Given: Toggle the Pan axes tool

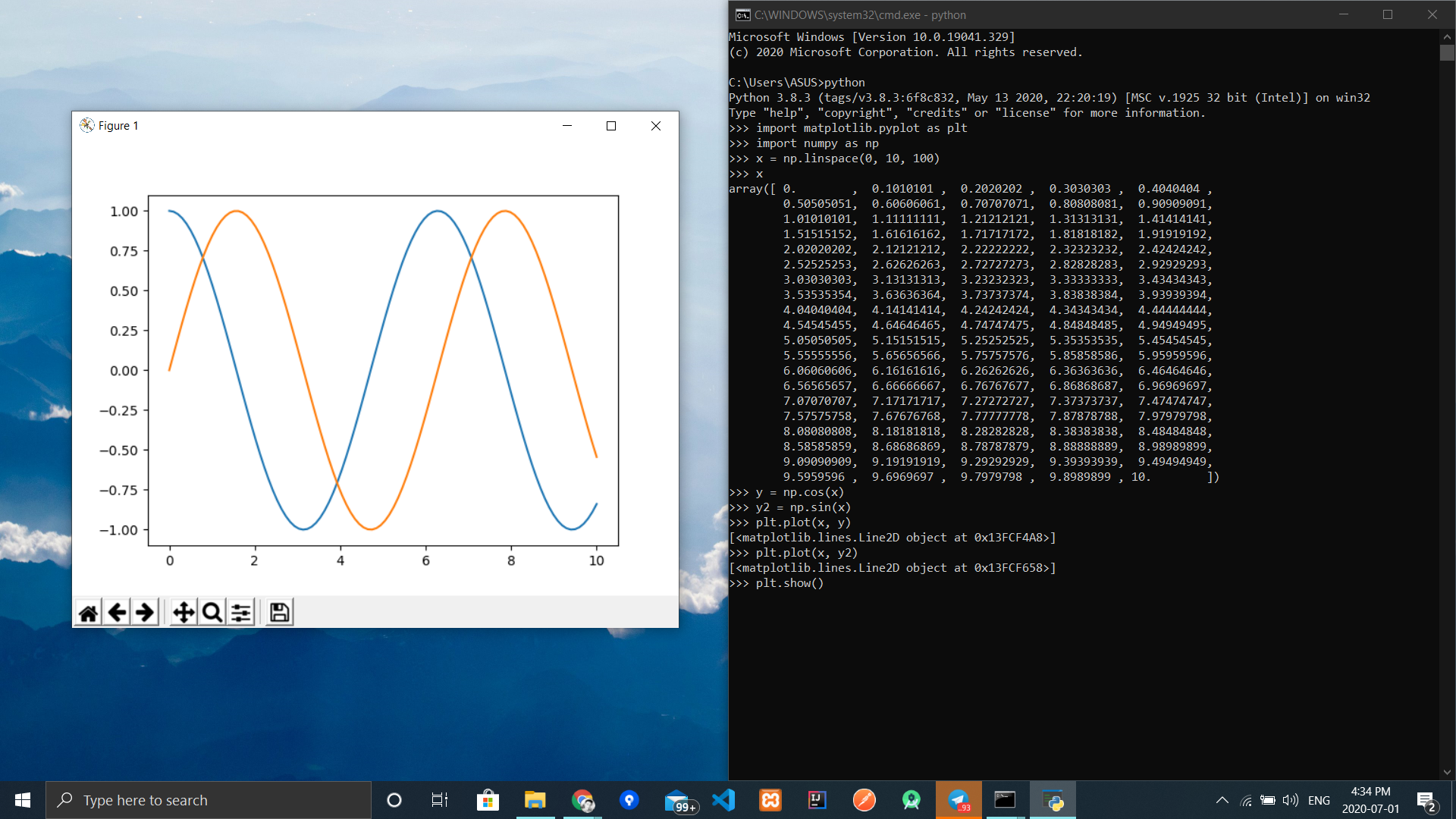Looking at the screenshot, I should pyautogui.click(x=184, y=612).
